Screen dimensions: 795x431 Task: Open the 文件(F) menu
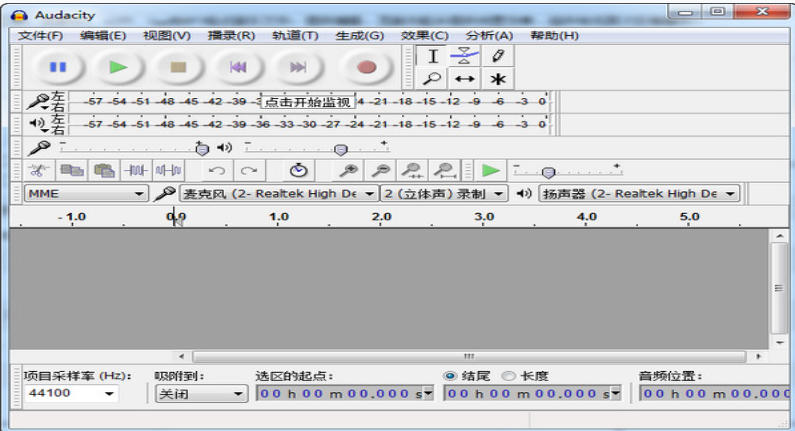click(40, 35)
